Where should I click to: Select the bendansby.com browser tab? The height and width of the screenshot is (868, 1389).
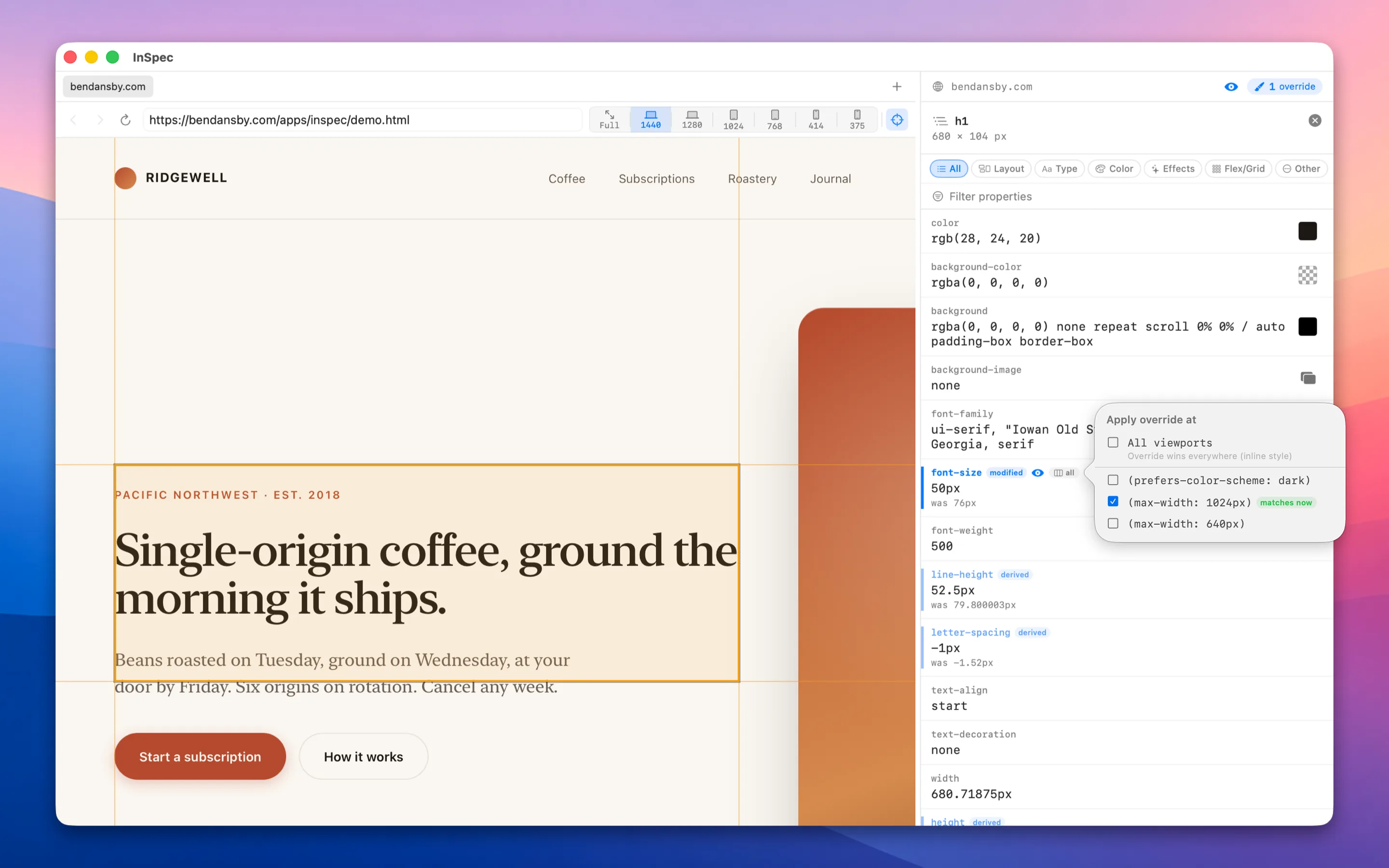pos(108,87)
